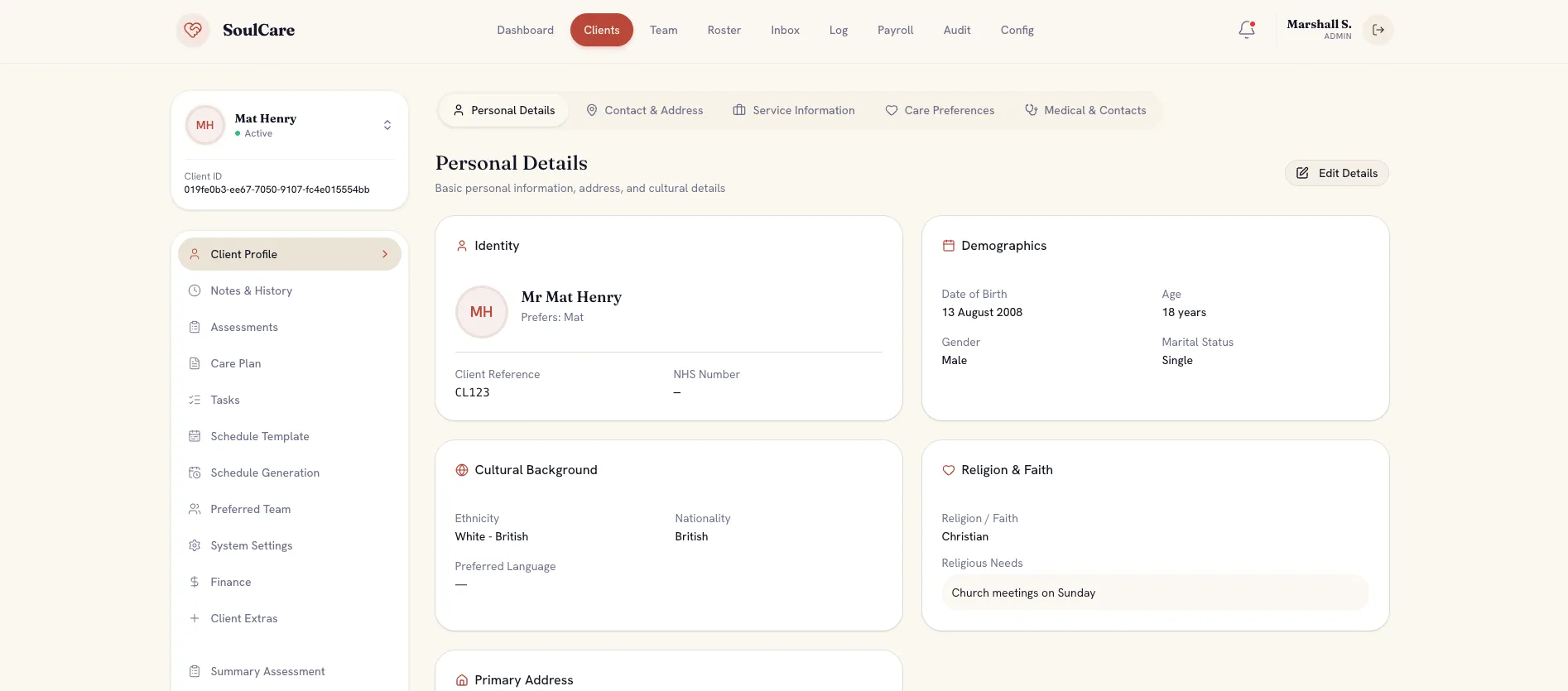Click the MH avatar in client card
The width and height of the screenshot is (1568, 691).
pyautogui.click(x=205, y=125)
